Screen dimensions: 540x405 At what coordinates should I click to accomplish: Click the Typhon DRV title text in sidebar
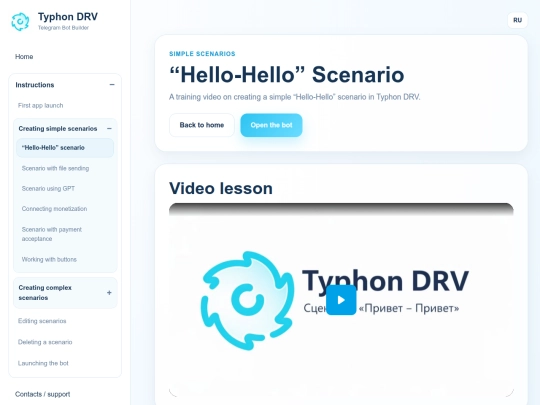coord(68,17)
